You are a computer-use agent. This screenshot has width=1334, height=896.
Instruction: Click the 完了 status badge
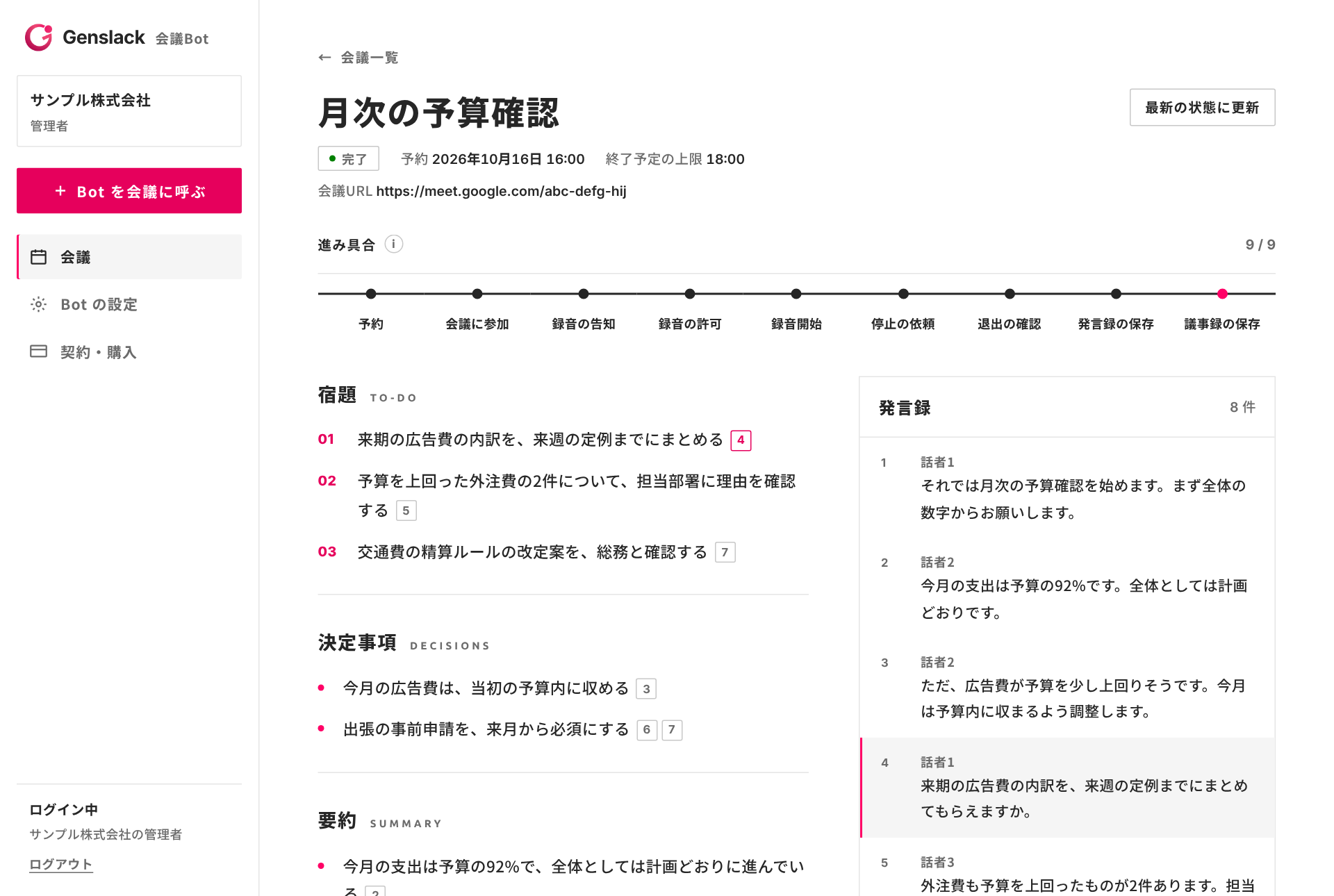(349, 158)
